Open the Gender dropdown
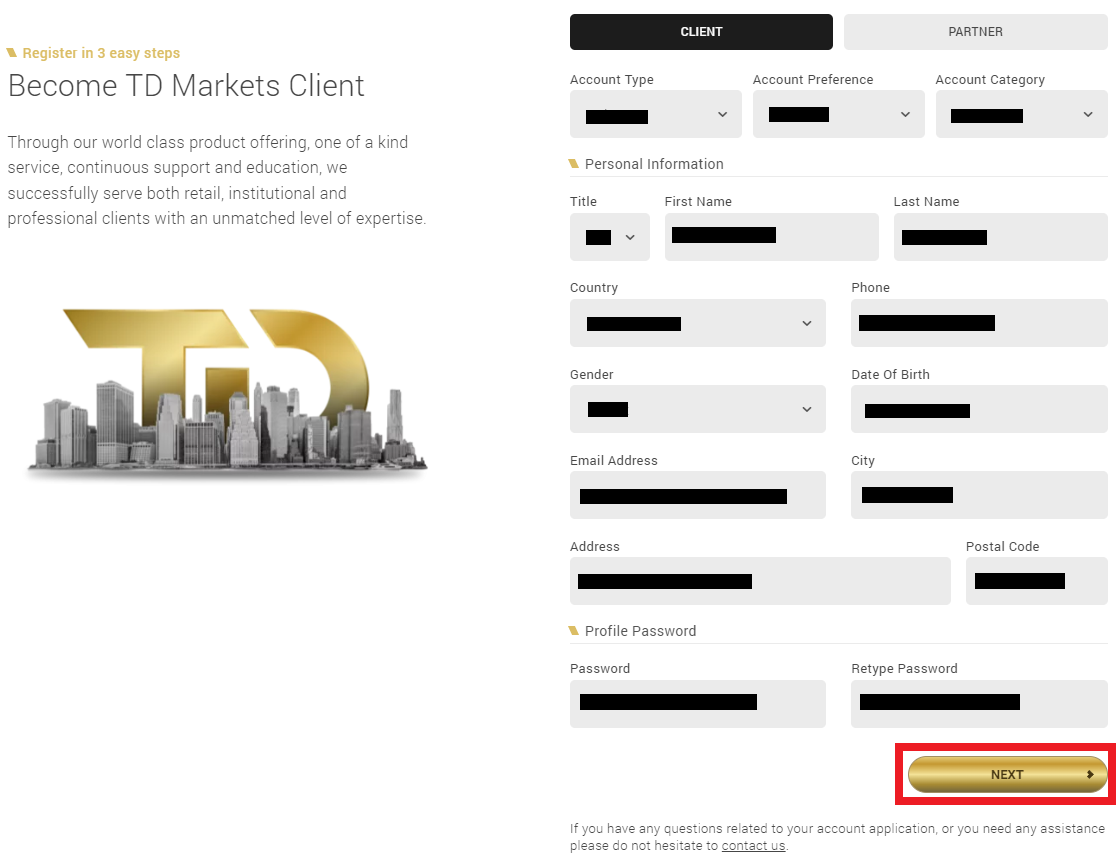This screenshot has height=857, width=1117. click(x=697, y=409)
